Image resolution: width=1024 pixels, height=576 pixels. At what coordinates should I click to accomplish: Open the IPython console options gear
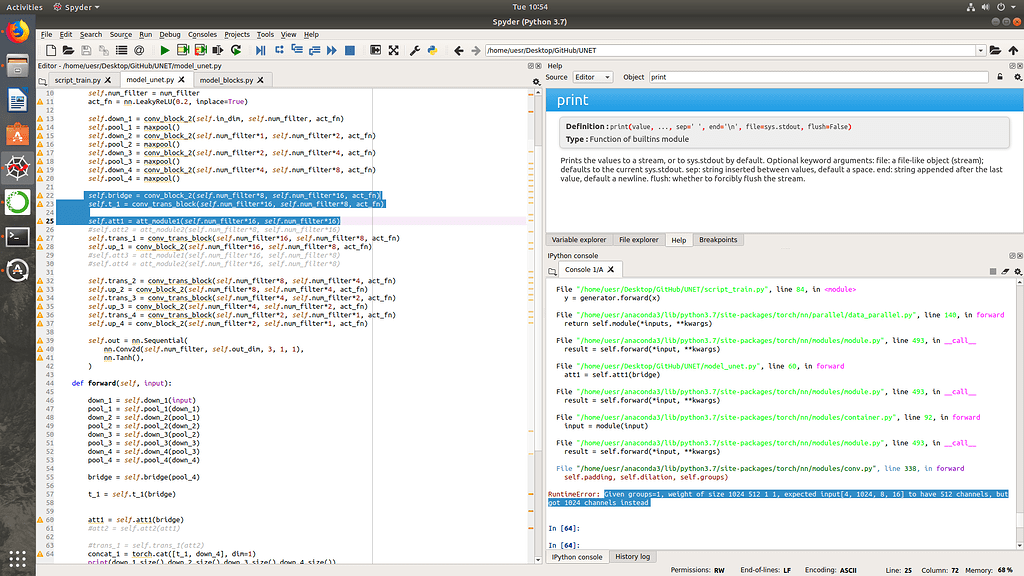pyautogui.click(x=1017, y=271)
